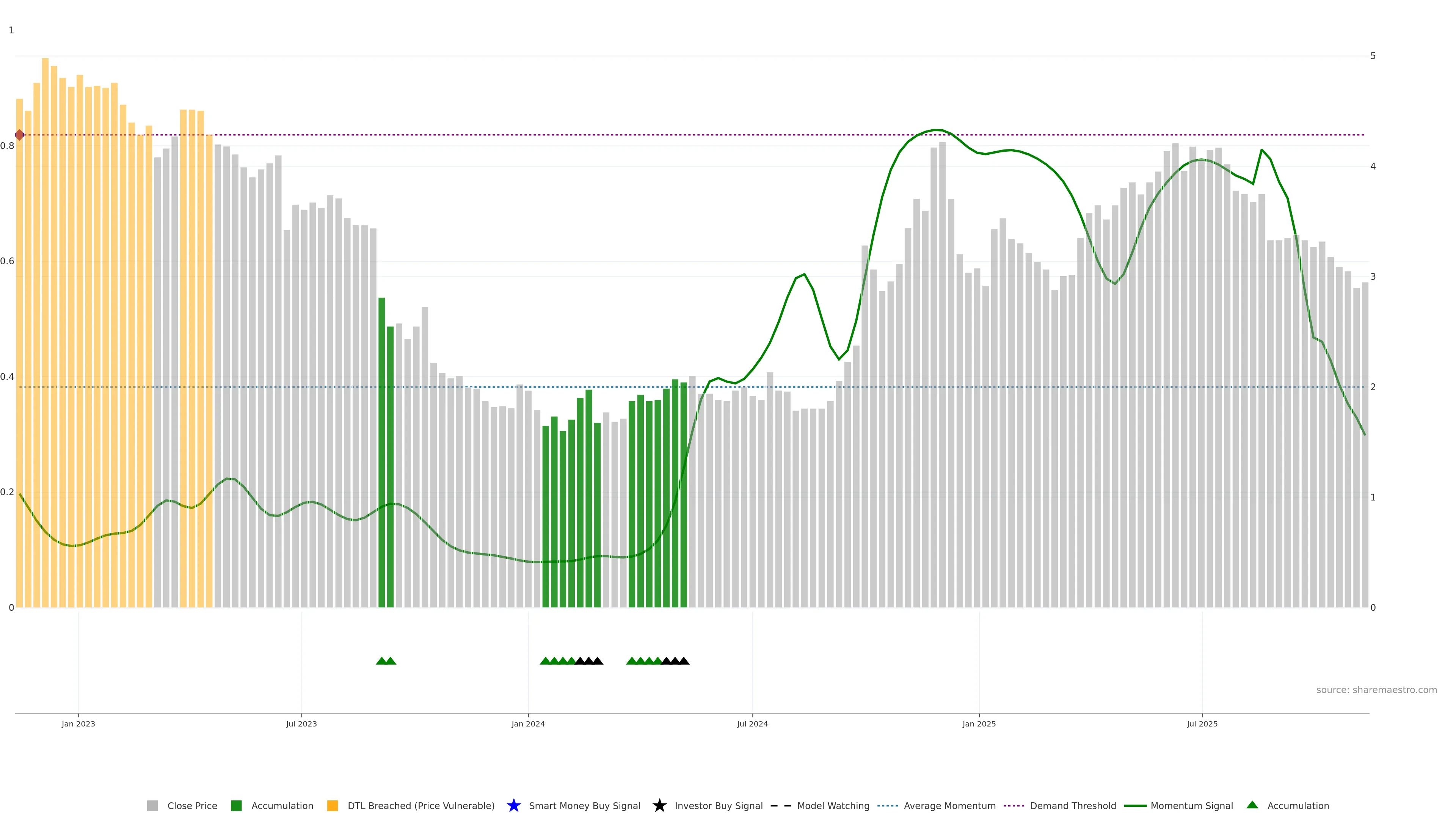This screenshot has width=1456, height=819.
Task: Toggle the DTL Breached (Price Vulnerable) label
Action: [x=420, y=805]
